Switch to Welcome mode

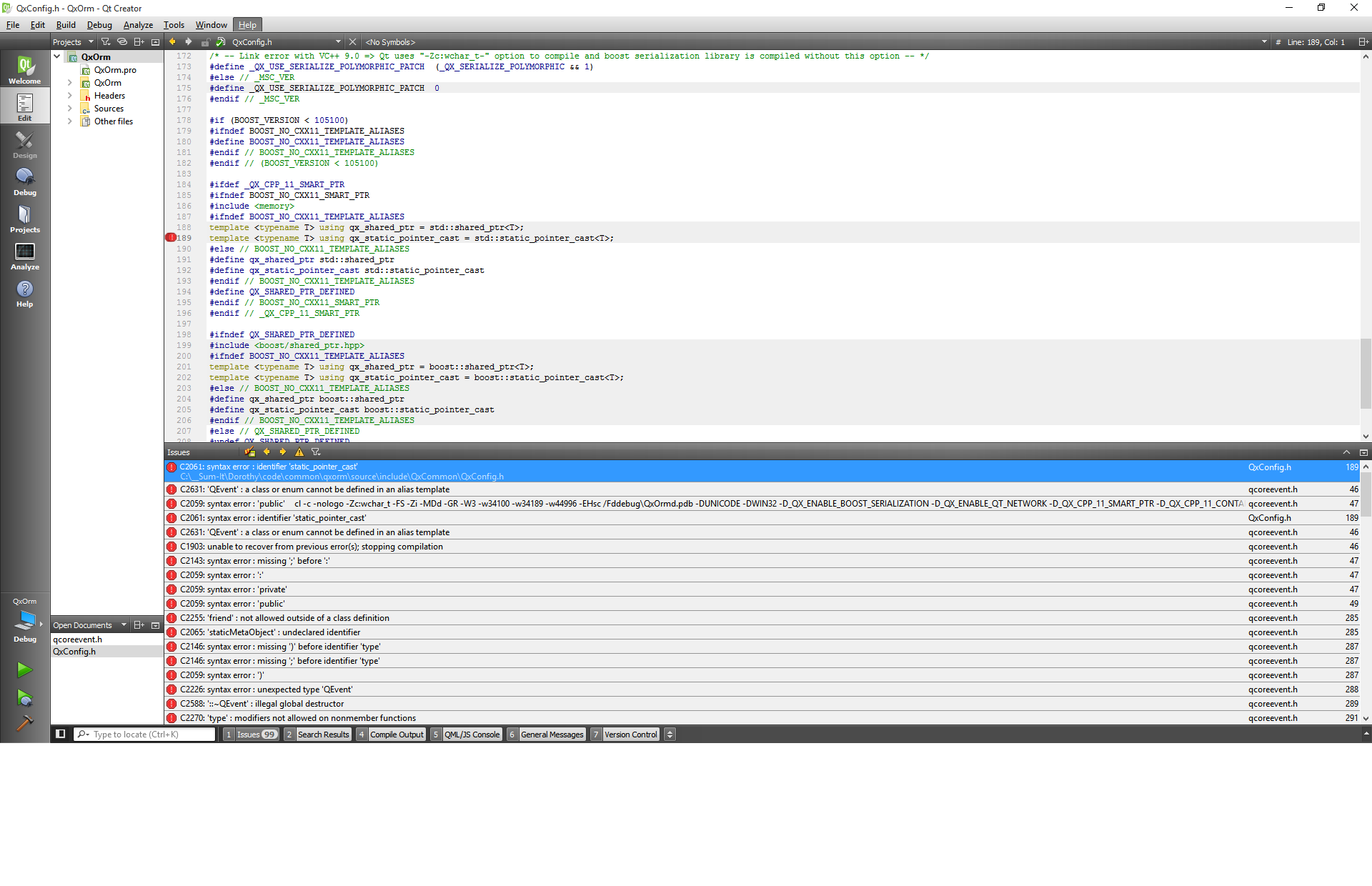click(25, 69)
